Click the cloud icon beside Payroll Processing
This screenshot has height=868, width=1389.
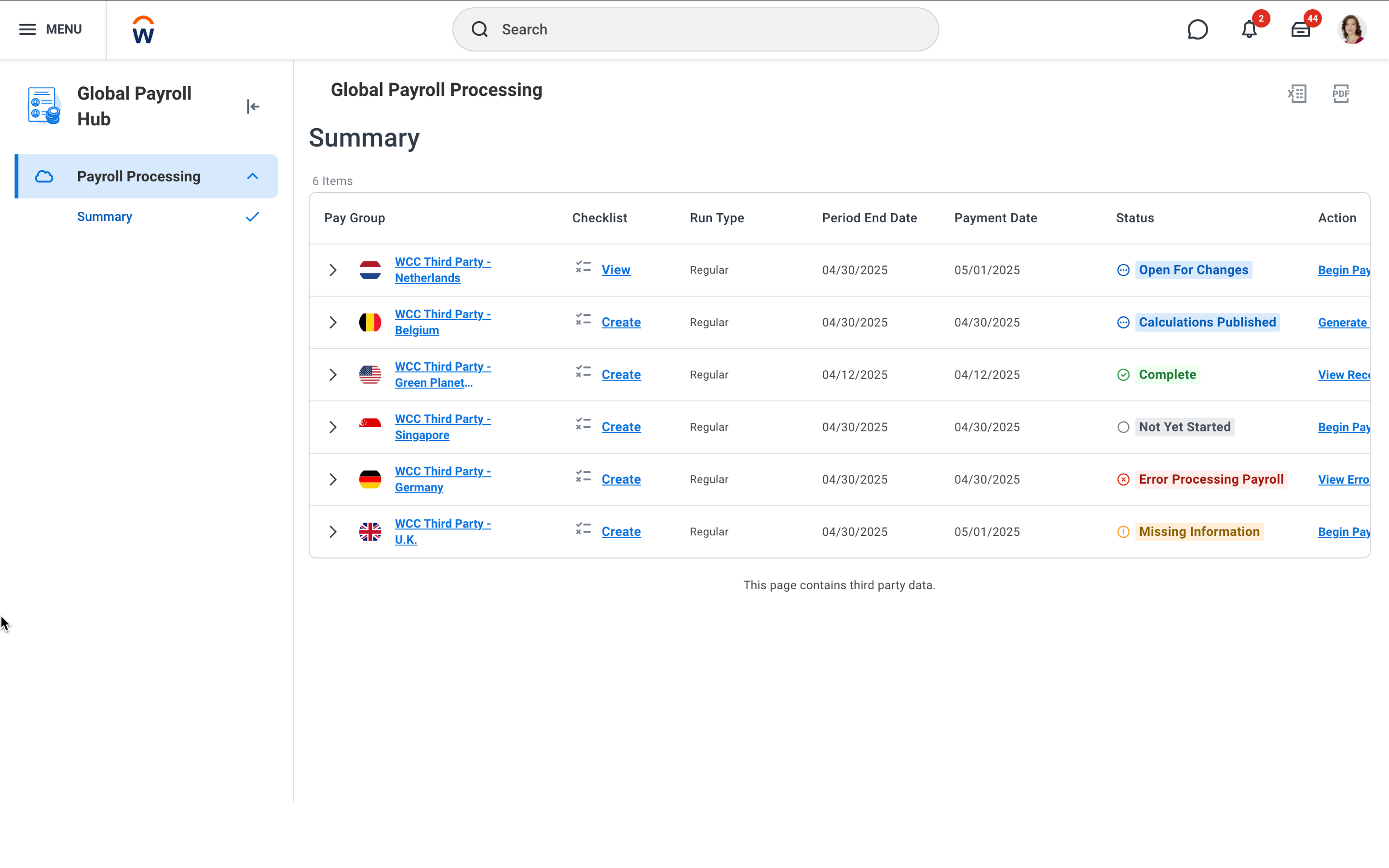(44, 176)
